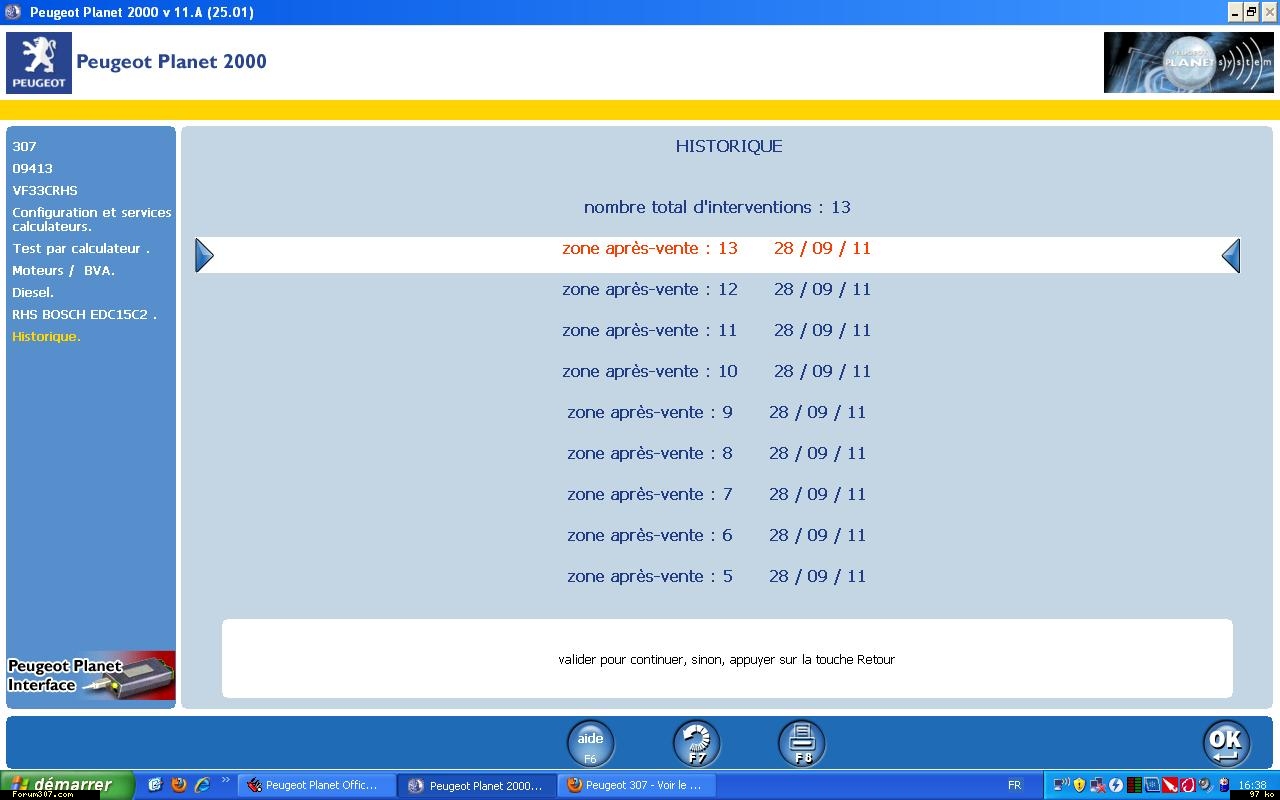1280x800 pixels.
Task: Click the FR language indicator
Action: point(1014,786)
